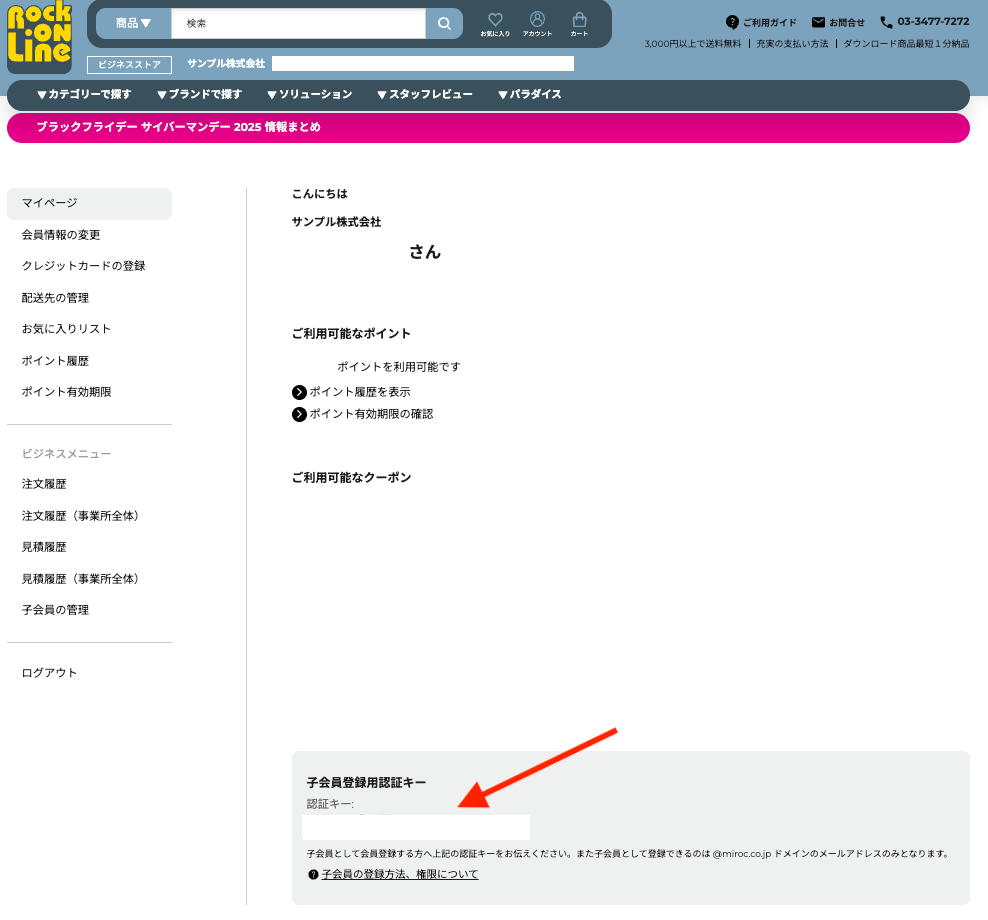Image resolution: width=988 pixels, height=920 pixels.
Task: Click ログアウト in the sidebar
Action: click(50, 673)
